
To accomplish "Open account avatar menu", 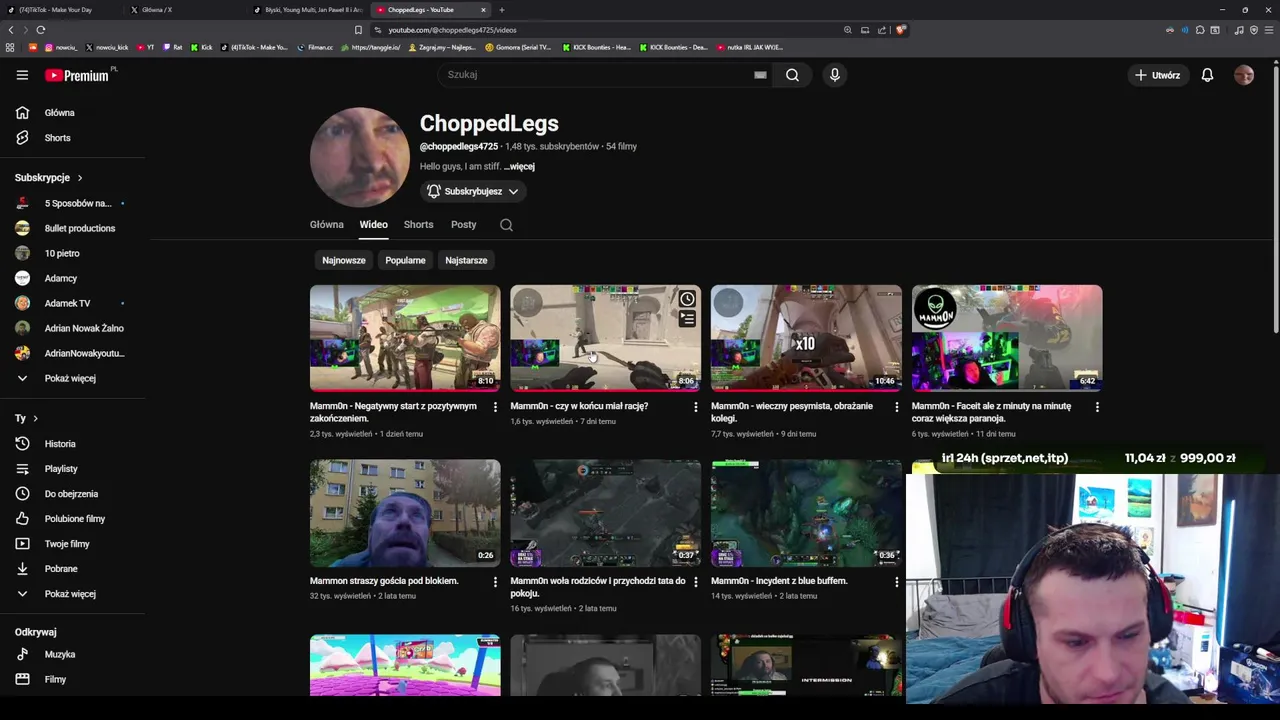I will [1244, 75].
